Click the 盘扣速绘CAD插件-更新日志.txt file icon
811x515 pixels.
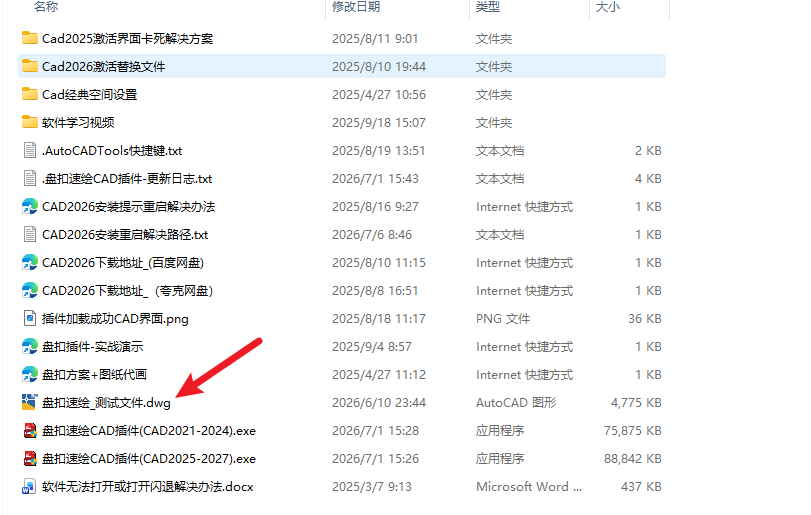29,178
